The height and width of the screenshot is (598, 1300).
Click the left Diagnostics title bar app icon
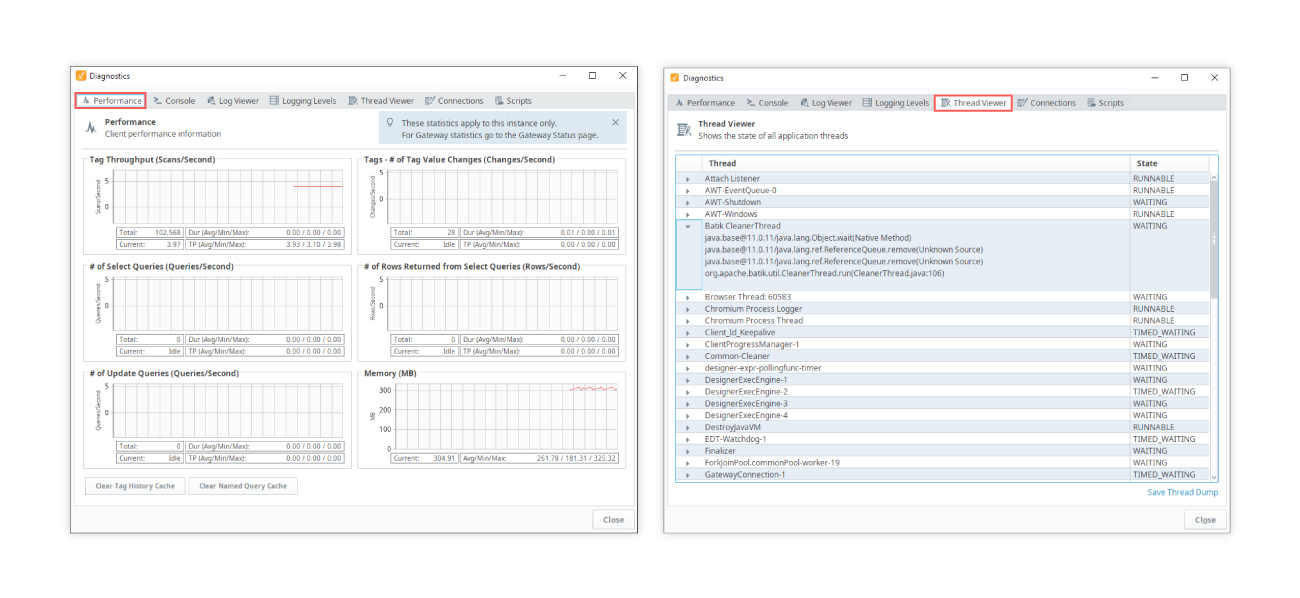(81, 76)
